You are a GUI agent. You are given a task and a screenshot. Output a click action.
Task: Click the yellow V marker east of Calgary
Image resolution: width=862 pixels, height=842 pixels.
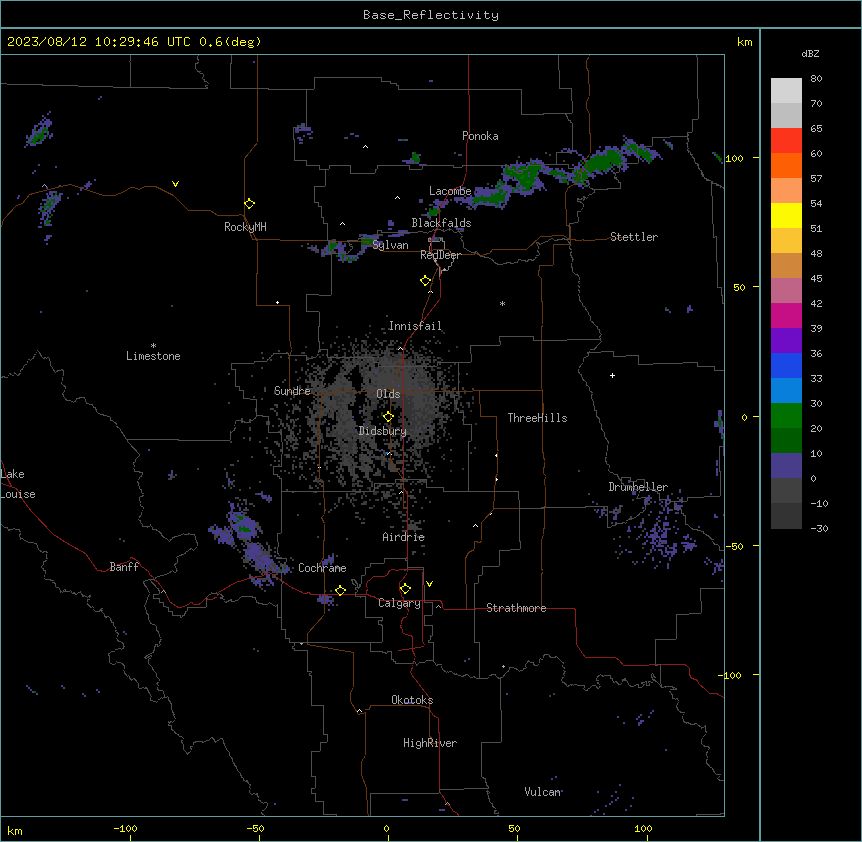[429, 584]
